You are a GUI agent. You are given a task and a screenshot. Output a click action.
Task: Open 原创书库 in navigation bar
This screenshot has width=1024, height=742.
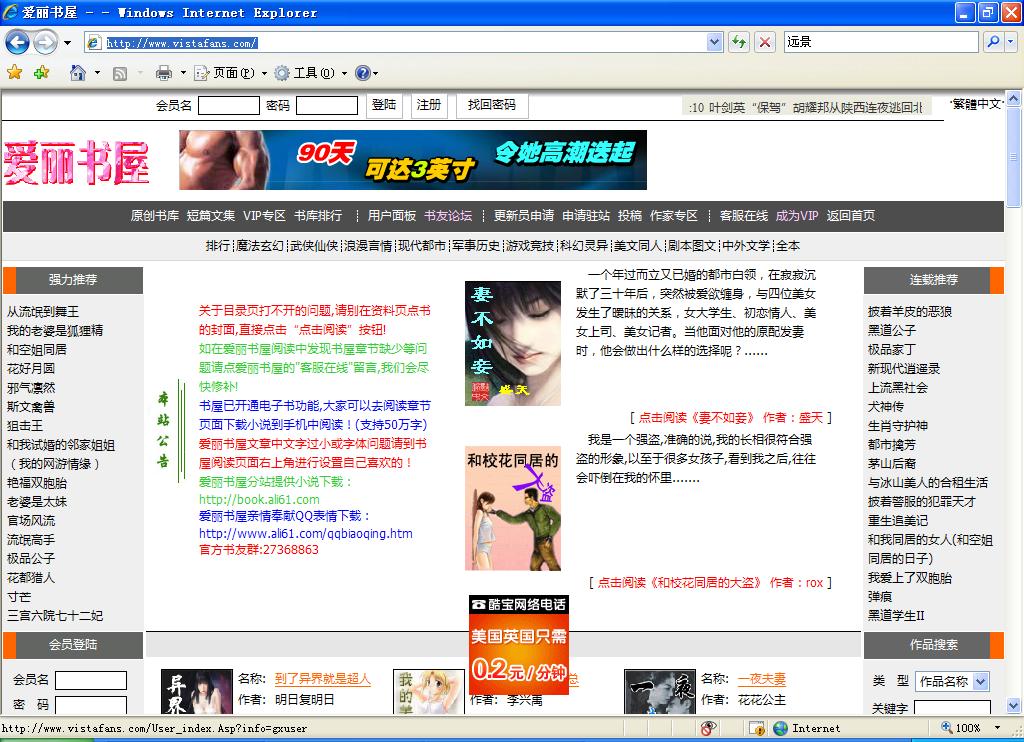coord(155,216)
